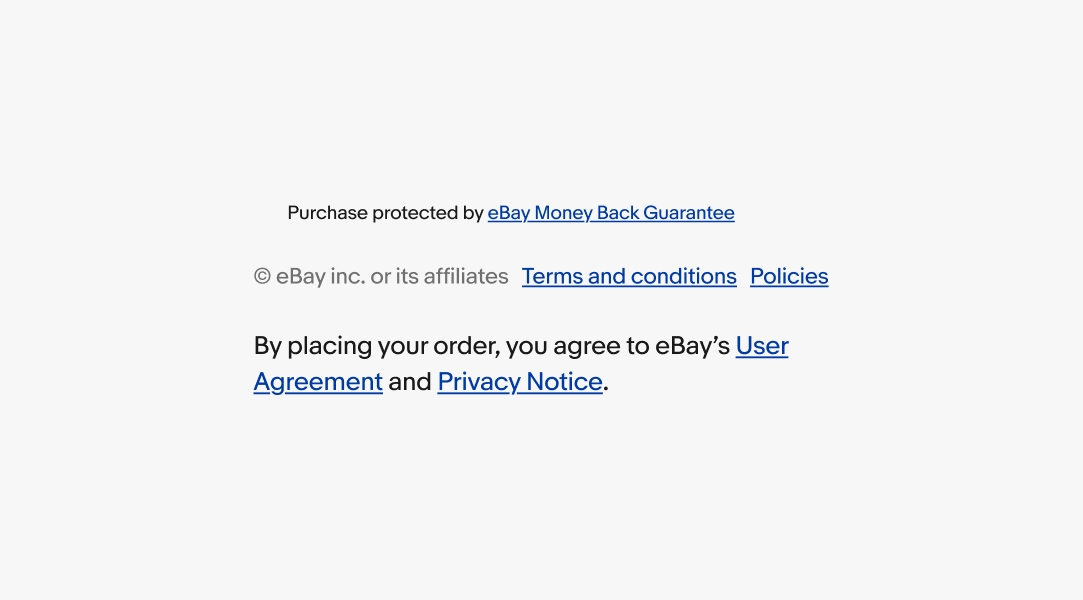1083x600 pixels.
Task: Check purchase protection via Money Back Guarantee
Action: (610, 212)
